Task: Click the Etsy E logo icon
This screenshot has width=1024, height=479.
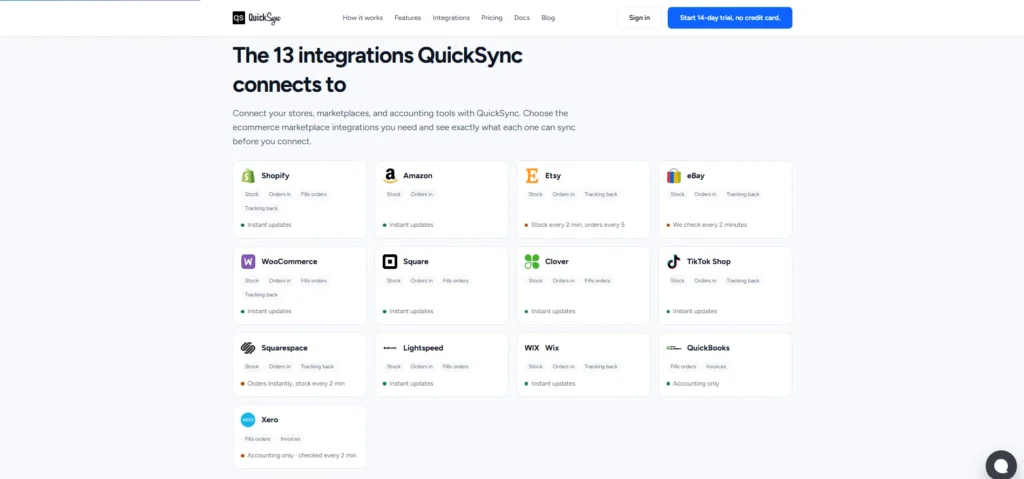Action: point(532,176)
